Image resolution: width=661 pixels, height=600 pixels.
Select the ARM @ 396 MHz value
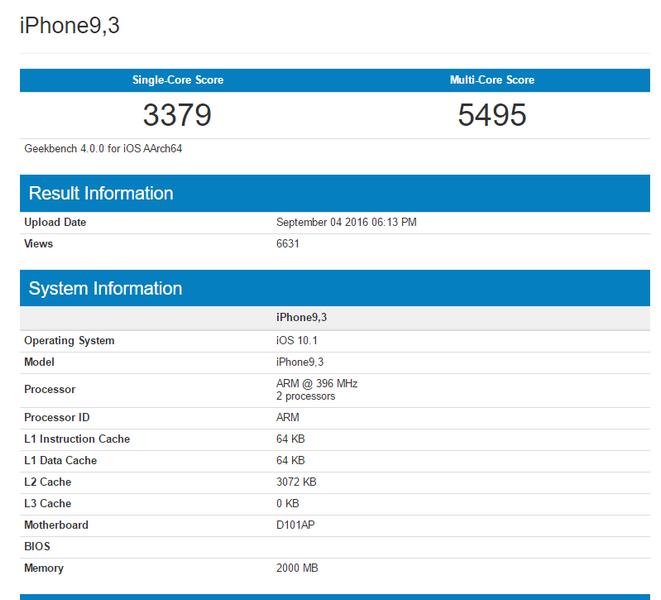(x=317, y=384)
